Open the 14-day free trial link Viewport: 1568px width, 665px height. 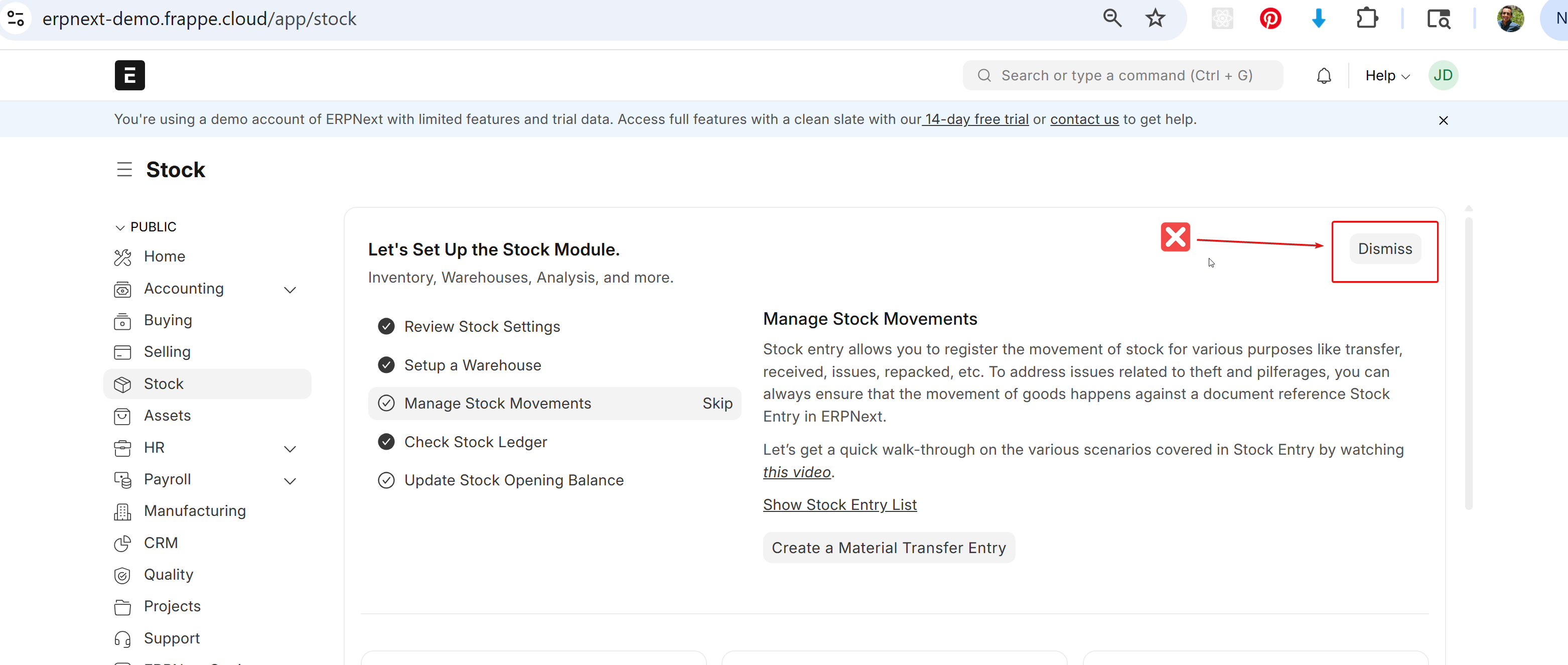(x=976, y=119)
